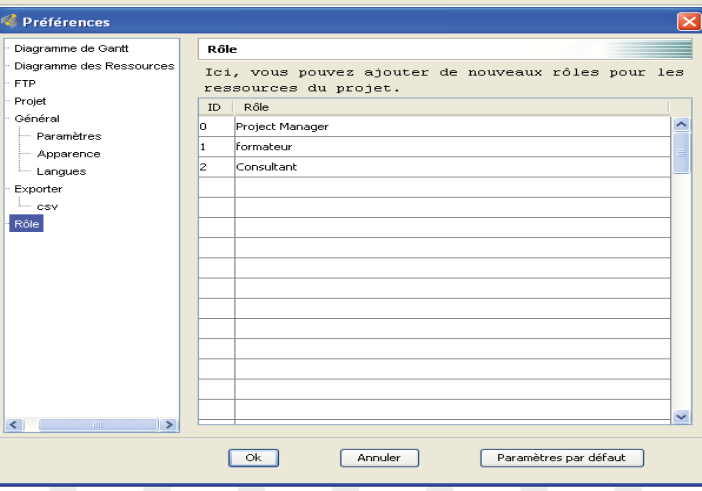The image size is (702, 491).
Task: Choose the Apparence sub-item
Action: click(68, 154)
